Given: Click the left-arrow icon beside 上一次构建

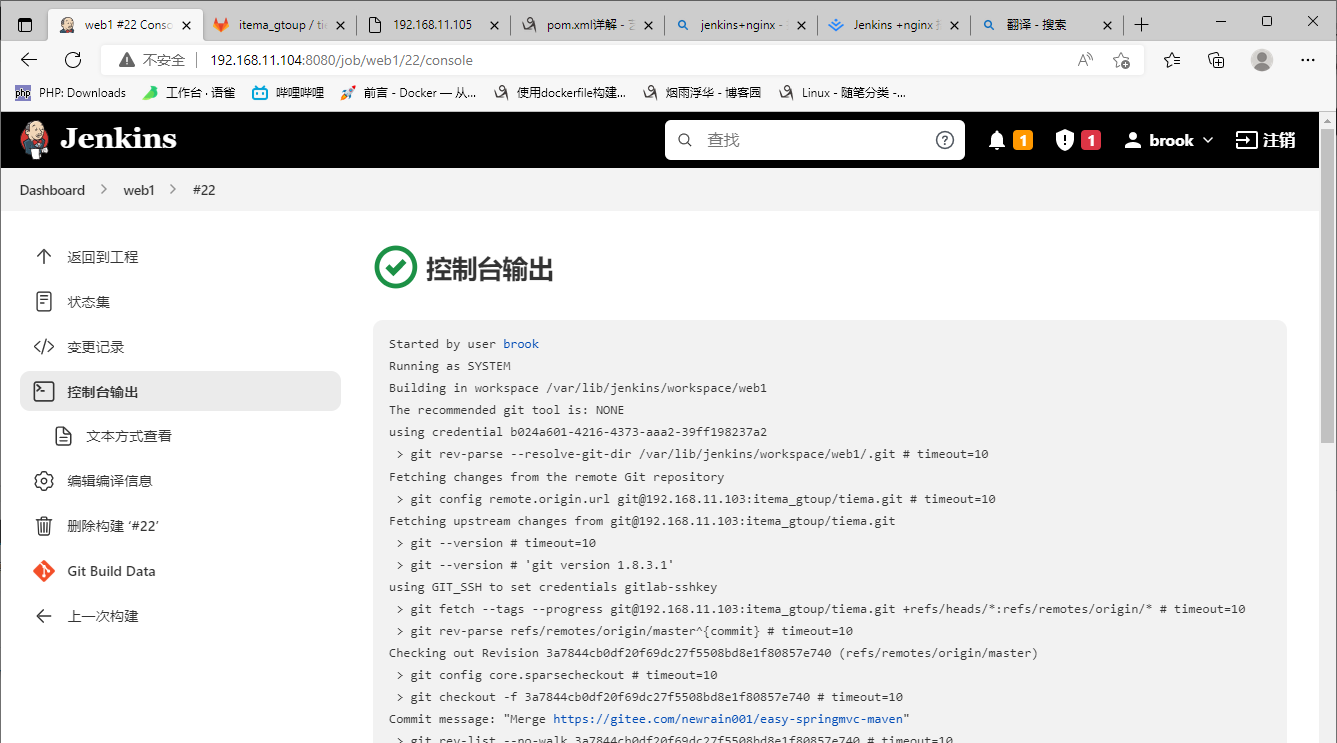Looking at the screenshot, I should [44, 616].
